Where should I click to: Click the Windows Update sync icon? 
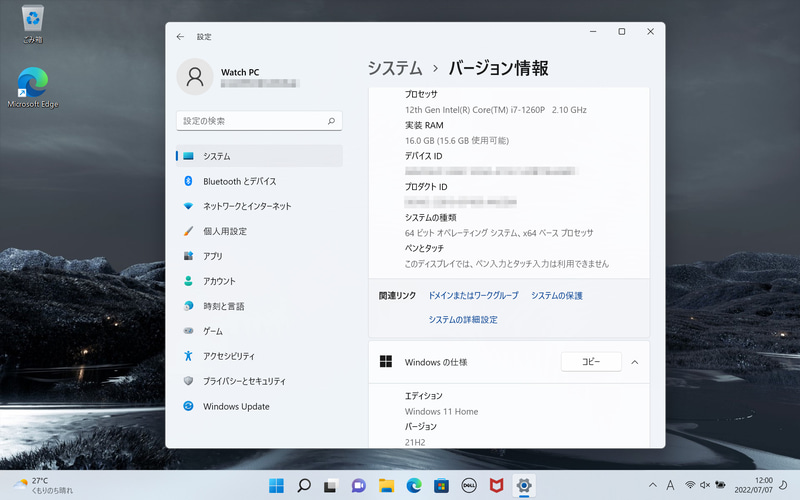coord(188,406)
